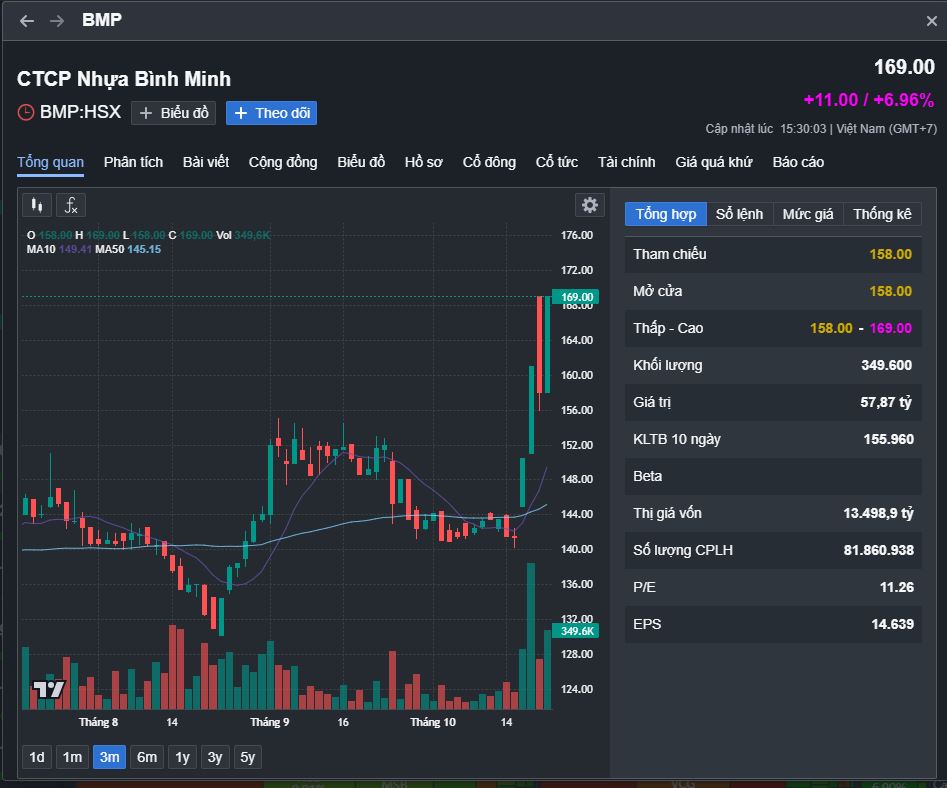Switch chart range to 1y
Viewport: 947px width, 788px height.
tap(182, 757)
